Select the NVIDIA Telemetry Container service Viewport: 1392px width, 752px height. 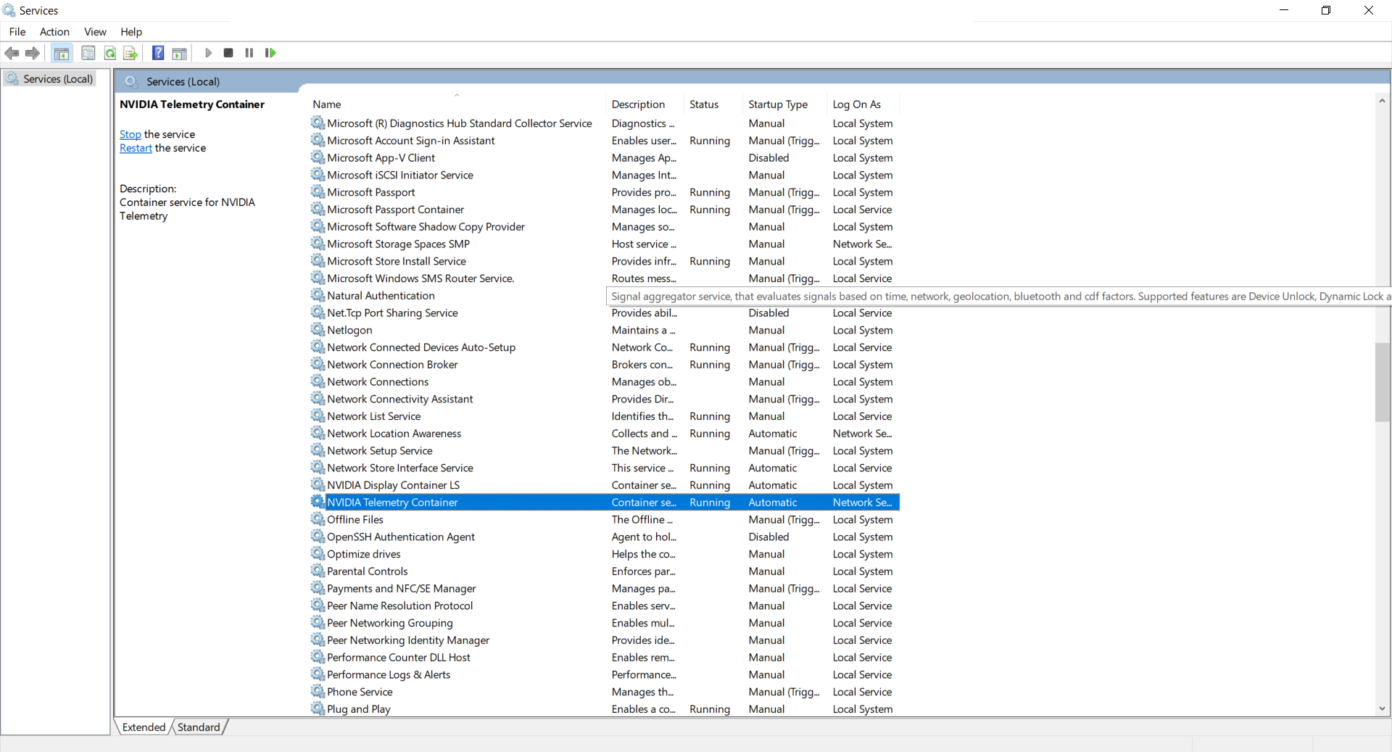coord(605,502)
